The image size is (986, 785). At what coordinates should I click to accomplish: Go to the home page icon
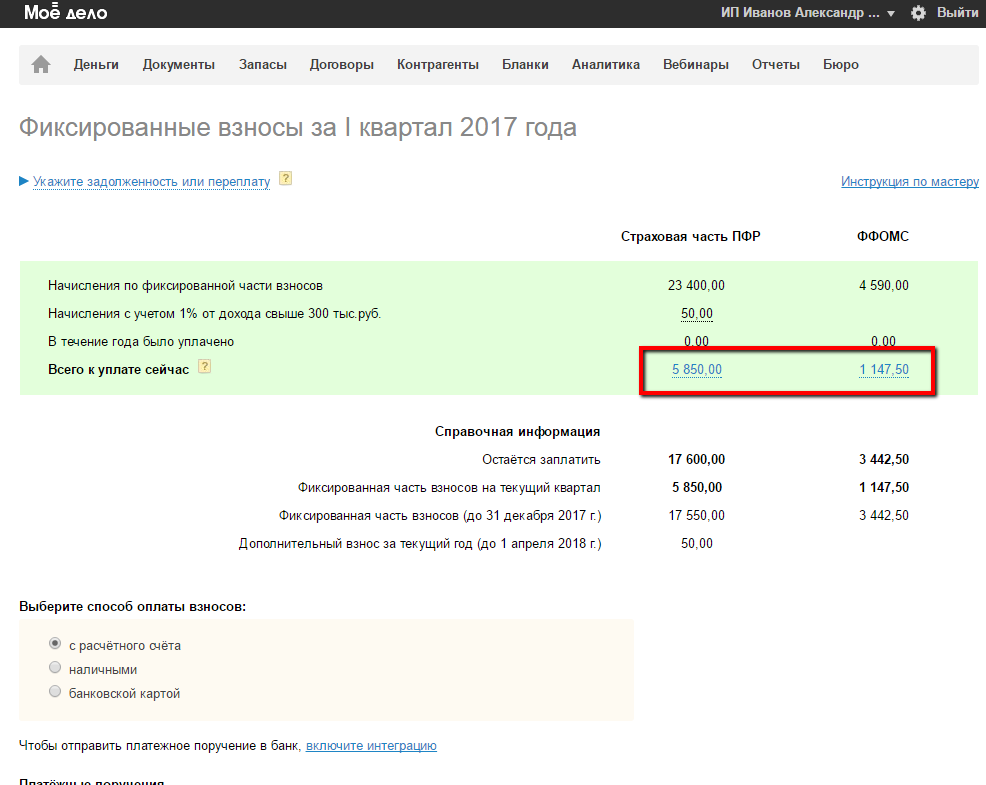[41, 64]
